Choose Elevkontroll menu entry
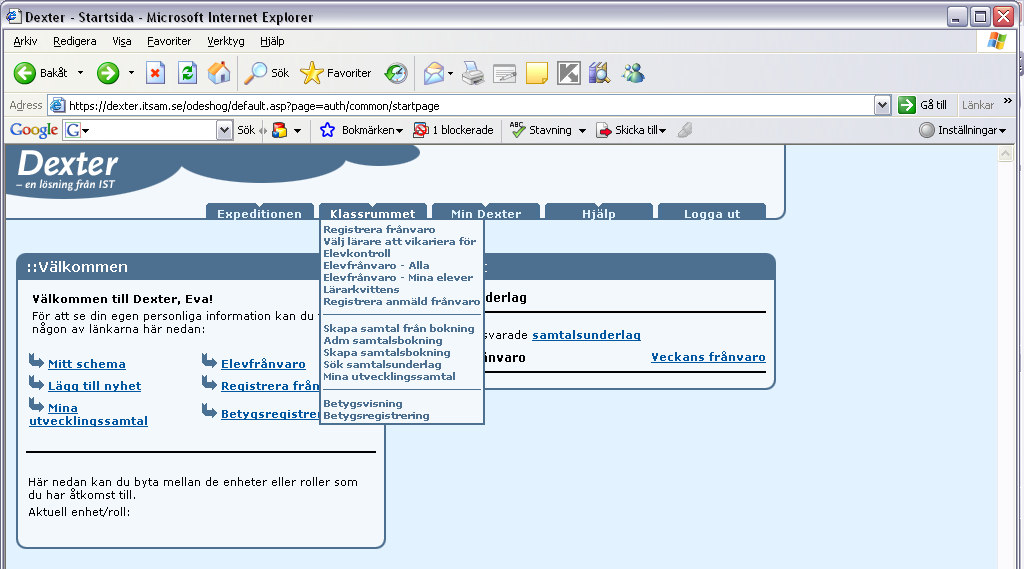Image resolution: width=1024 pixels, height=569 pixels. [x=357, y=253]
